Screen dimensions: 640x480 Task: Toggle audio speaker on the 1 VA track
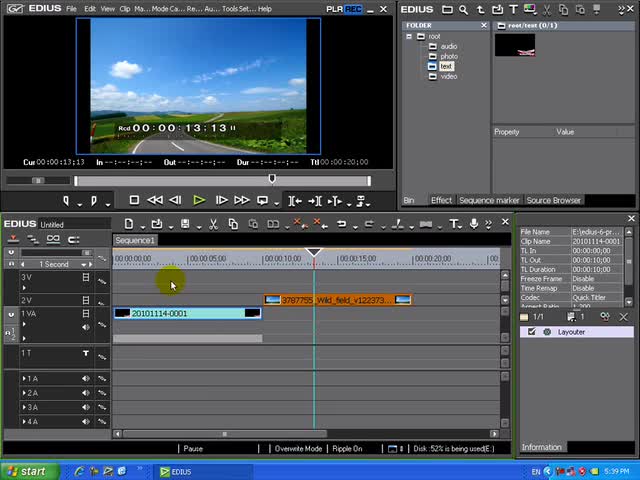point(86,325)
